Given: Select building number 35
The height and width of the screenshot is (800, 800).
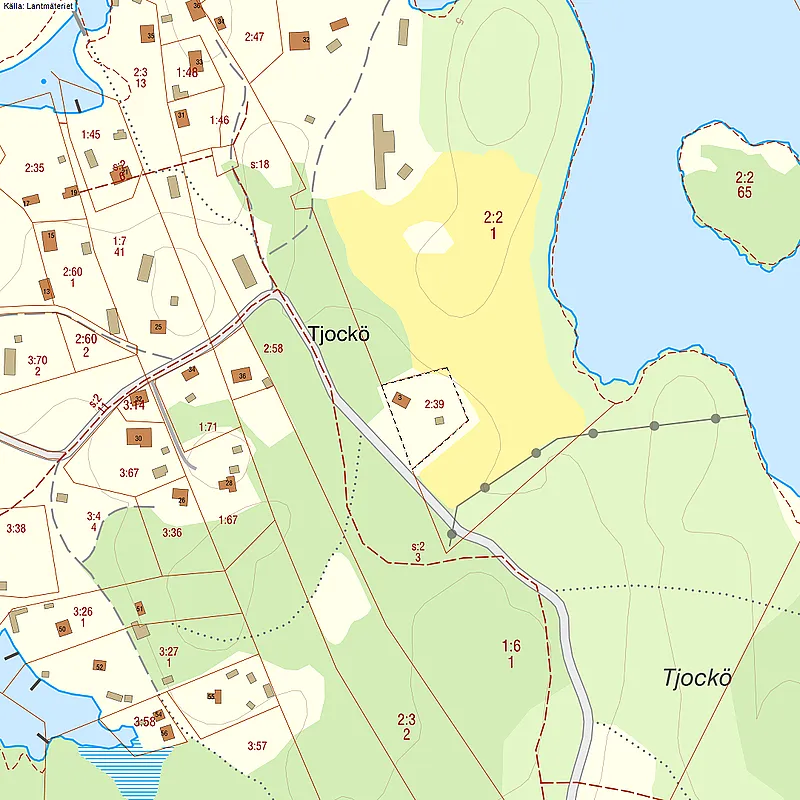Looking at the screenshot, I should click(x=147, y=34).
